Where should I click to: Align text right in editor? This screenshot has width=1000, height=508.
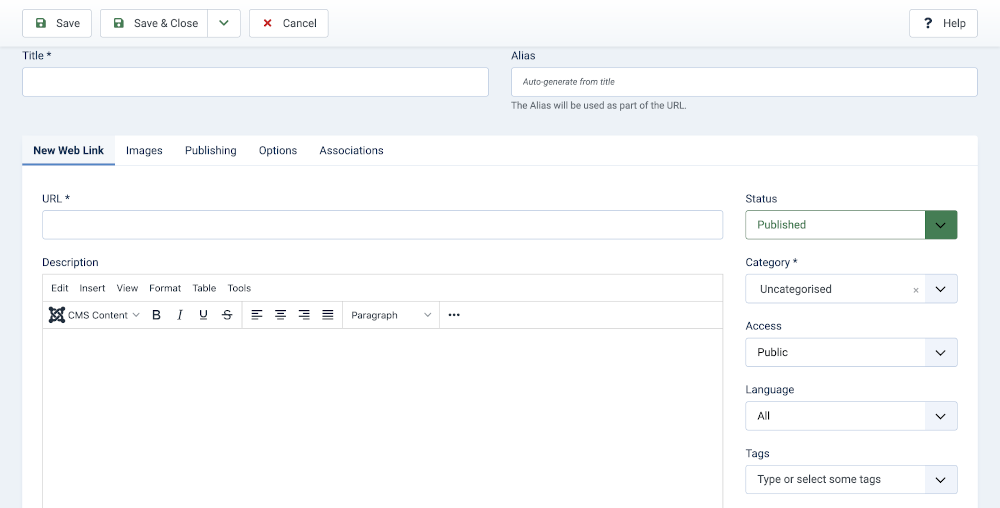(304, 315)
